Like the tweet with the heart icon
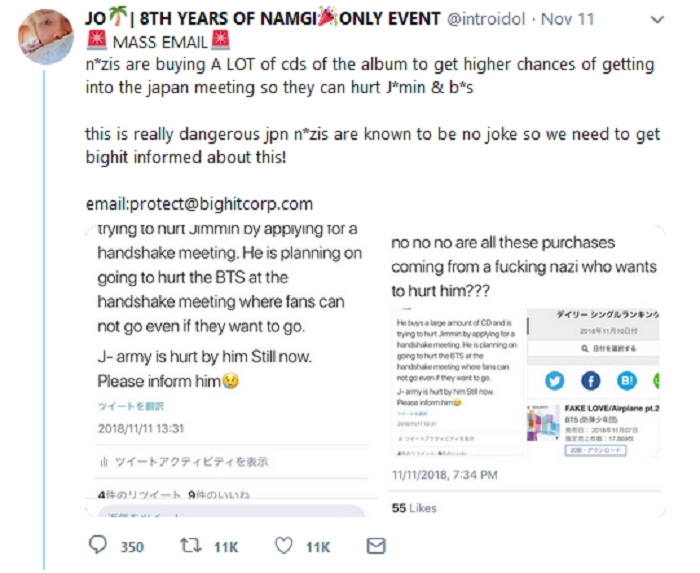The height and width of the screenshot is (573, 700). point(284,546)
